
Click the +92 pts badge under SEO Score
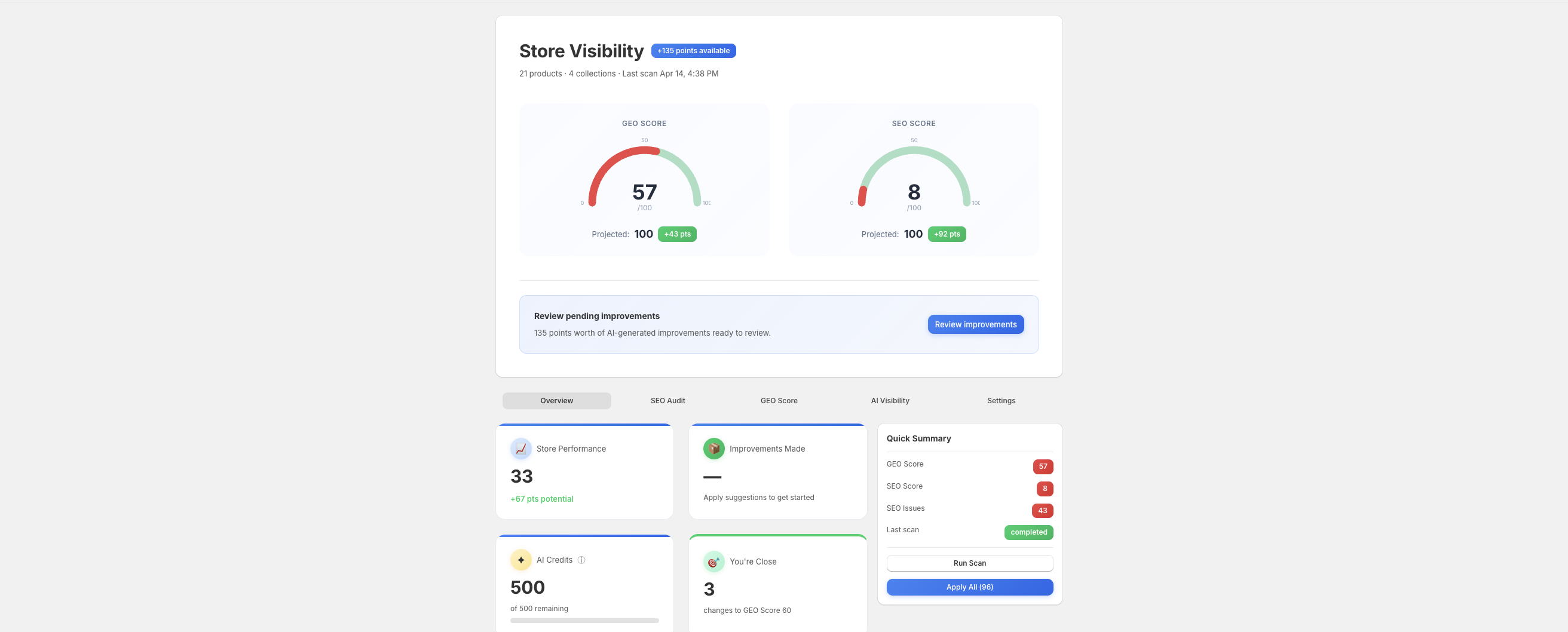[x=947, y=234]
